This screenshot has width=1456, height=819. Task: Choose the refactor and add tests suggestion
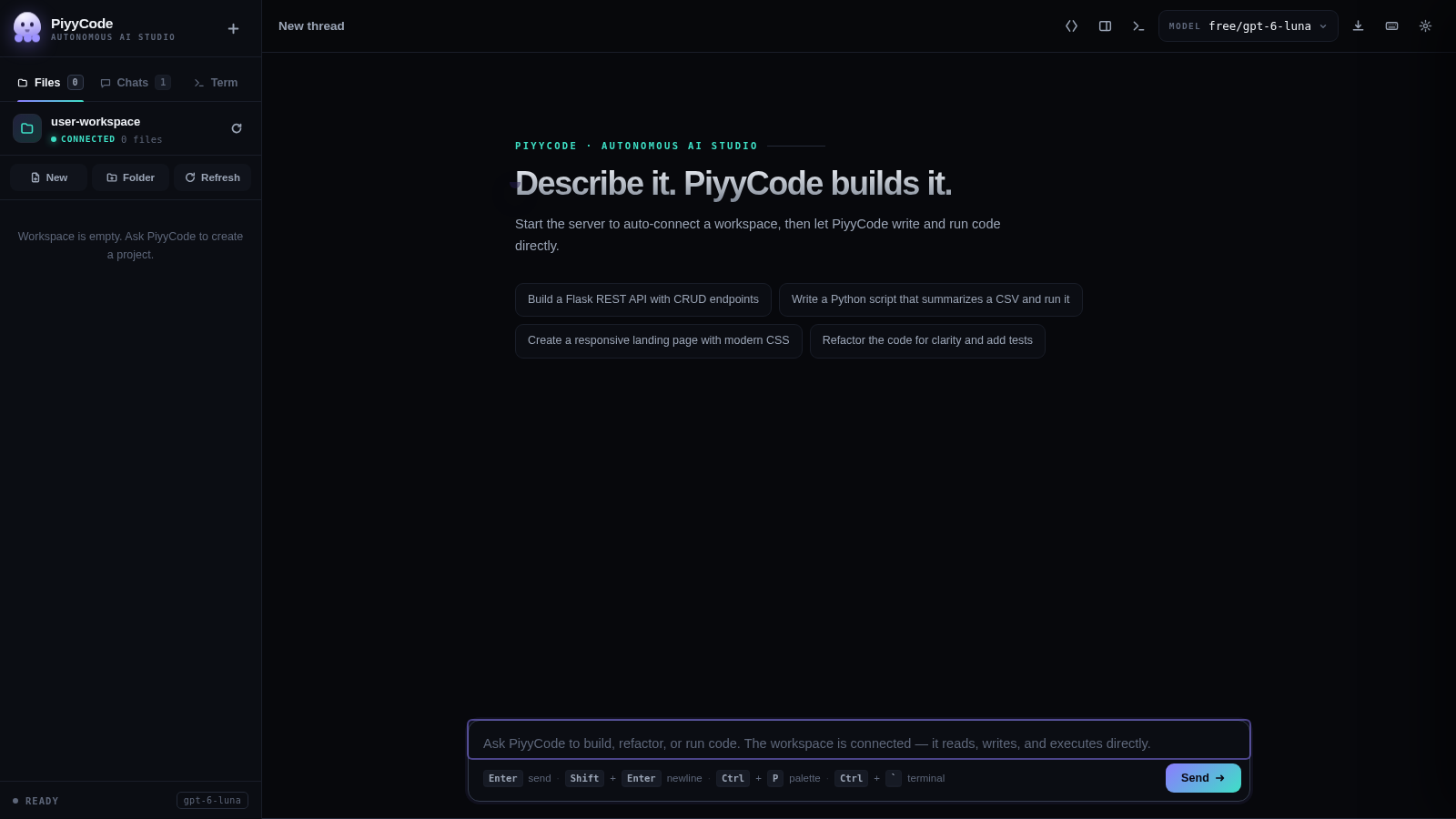927,340
